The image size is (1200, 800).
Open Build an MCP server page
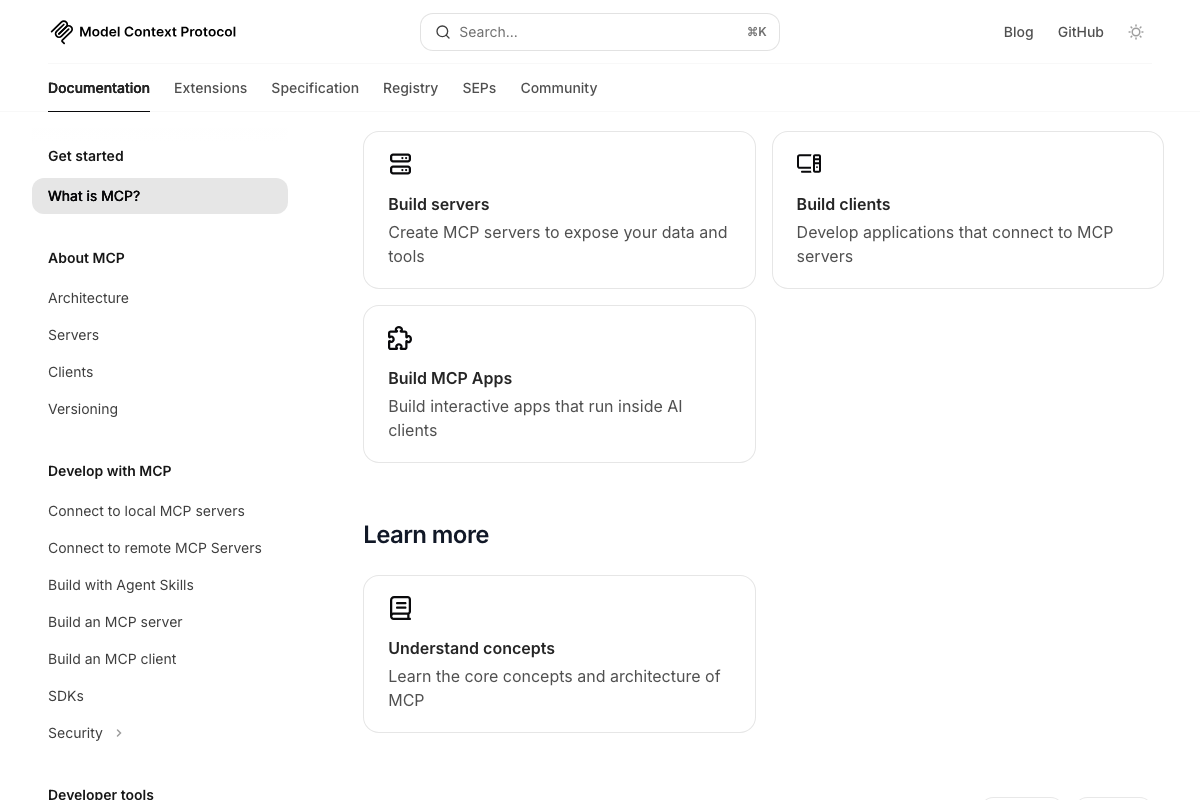tap(115, 622)
